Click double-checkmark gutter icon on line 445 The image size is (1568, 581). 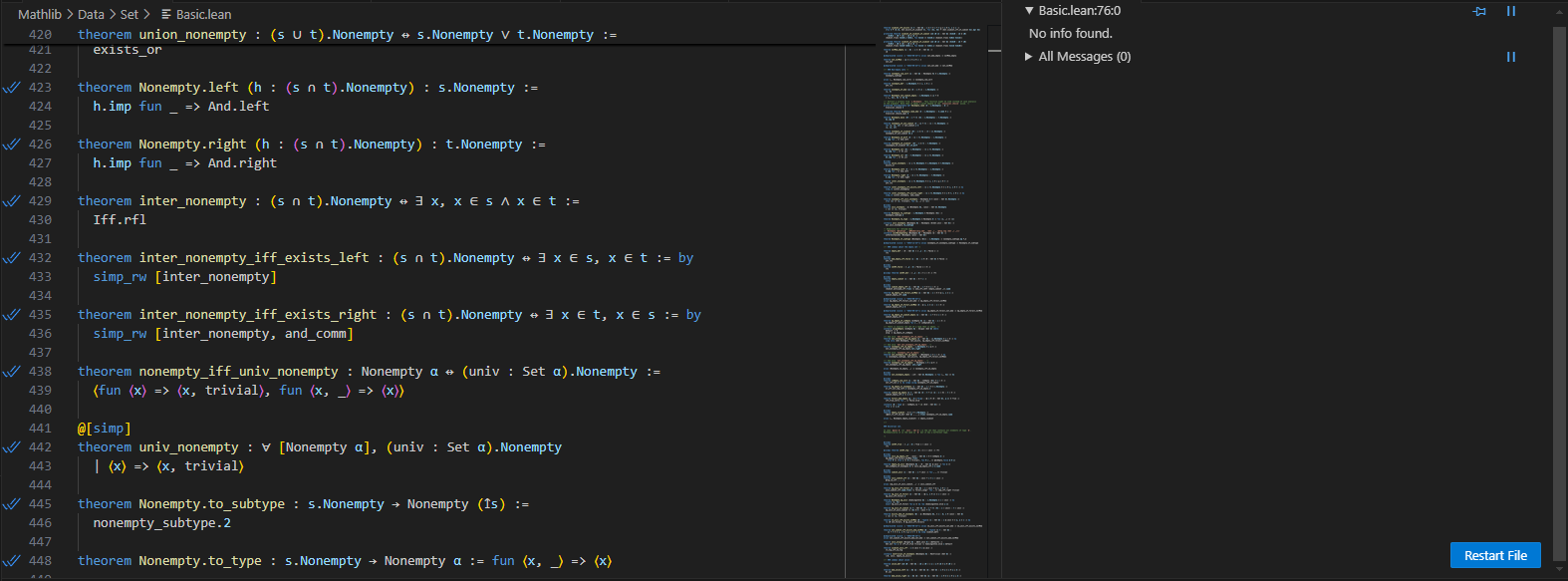12,504
